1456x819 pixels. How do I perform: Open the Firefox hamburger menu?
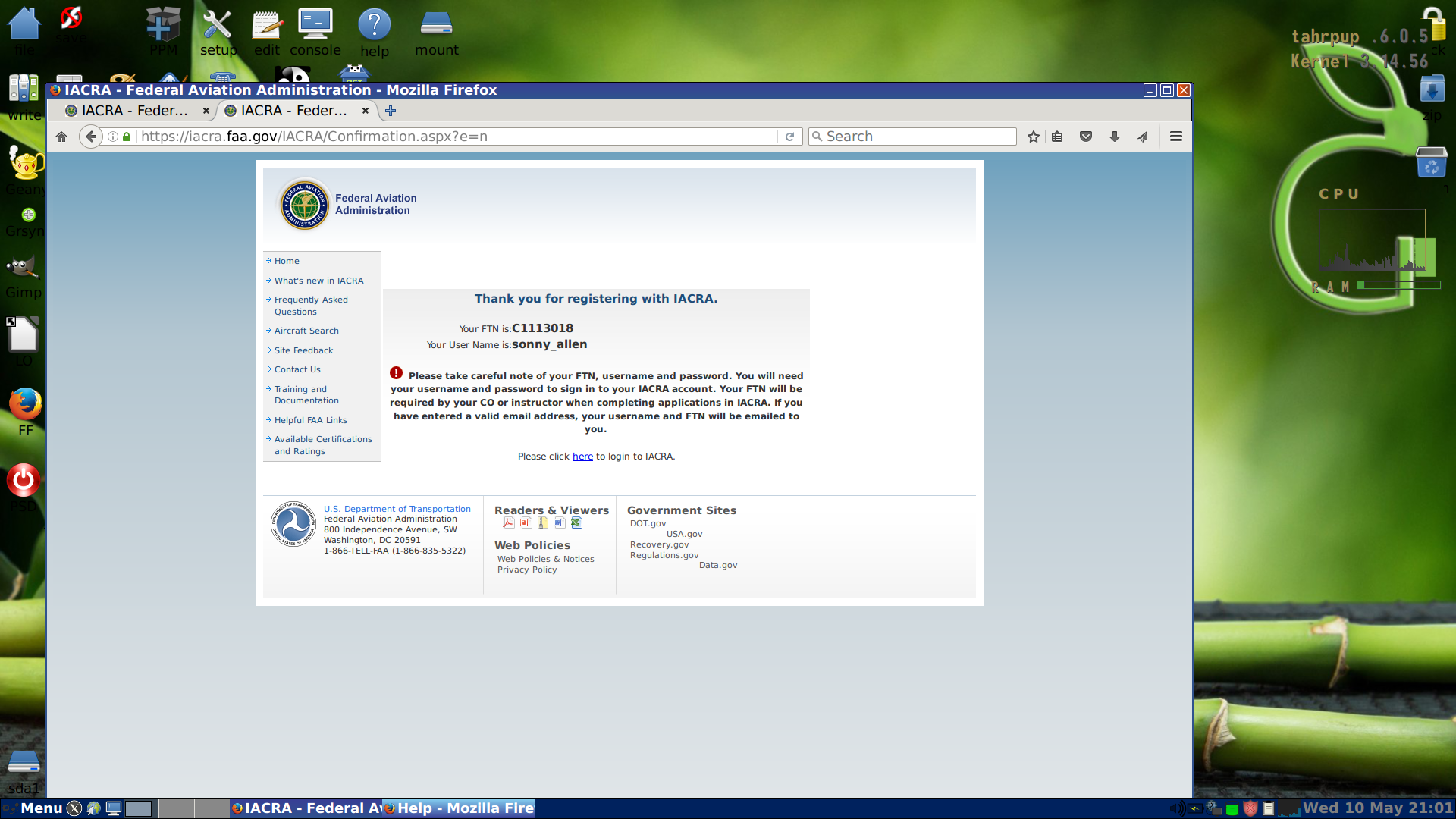1176,136
